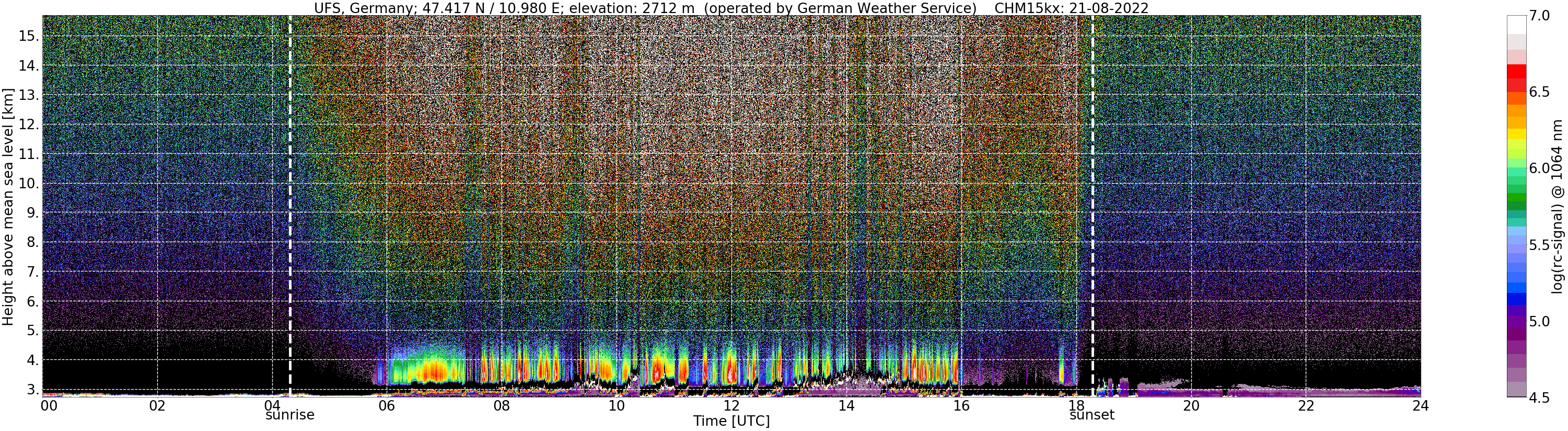This screenshot has height=431, width=1568.
Task: Click the '13.' height tick label
Action: point(29,95)
